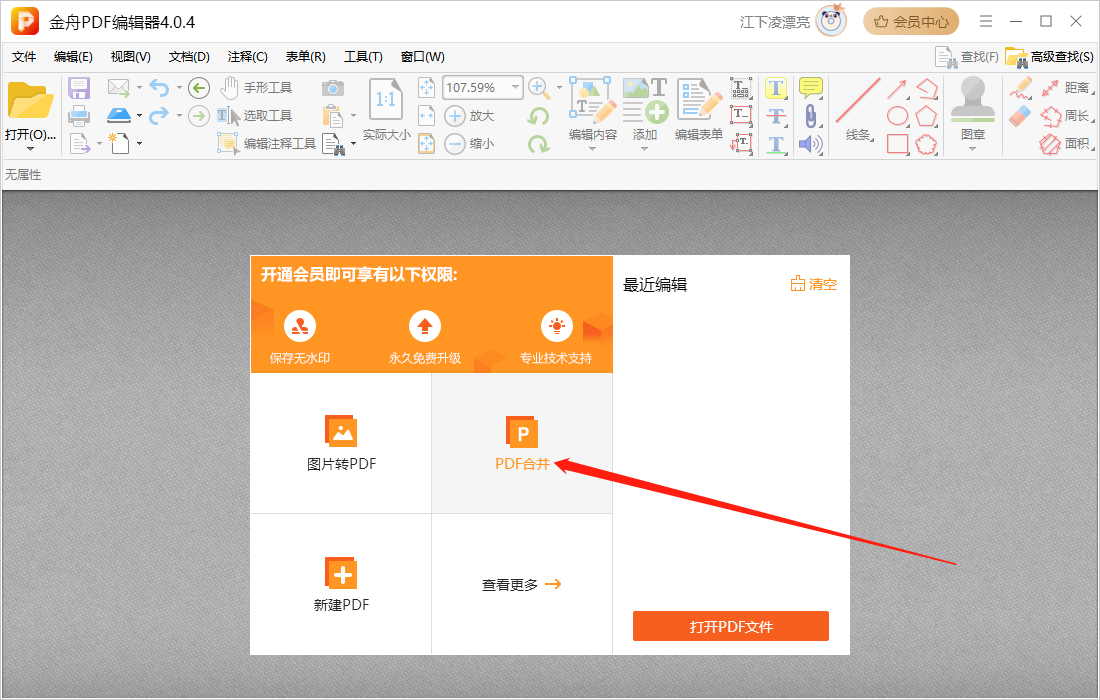Open the 编辑(E) menu
This screenshot has width=1100, height=700.
coord(73,57)
